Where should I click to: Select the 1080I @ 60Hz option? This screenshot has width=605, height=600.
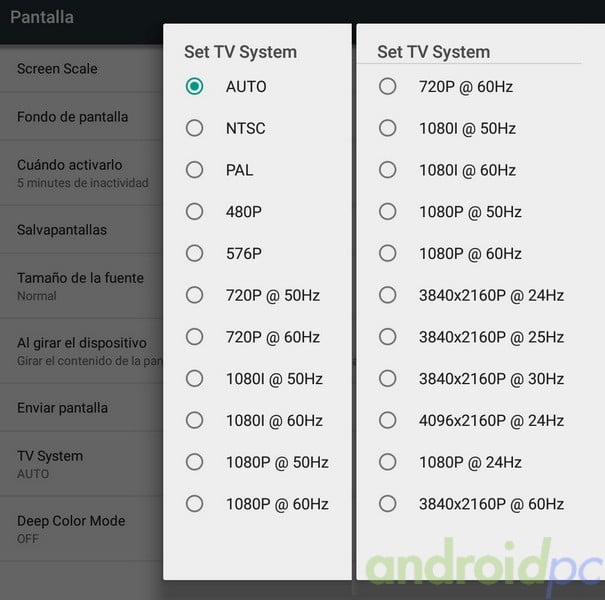point(195,421)
